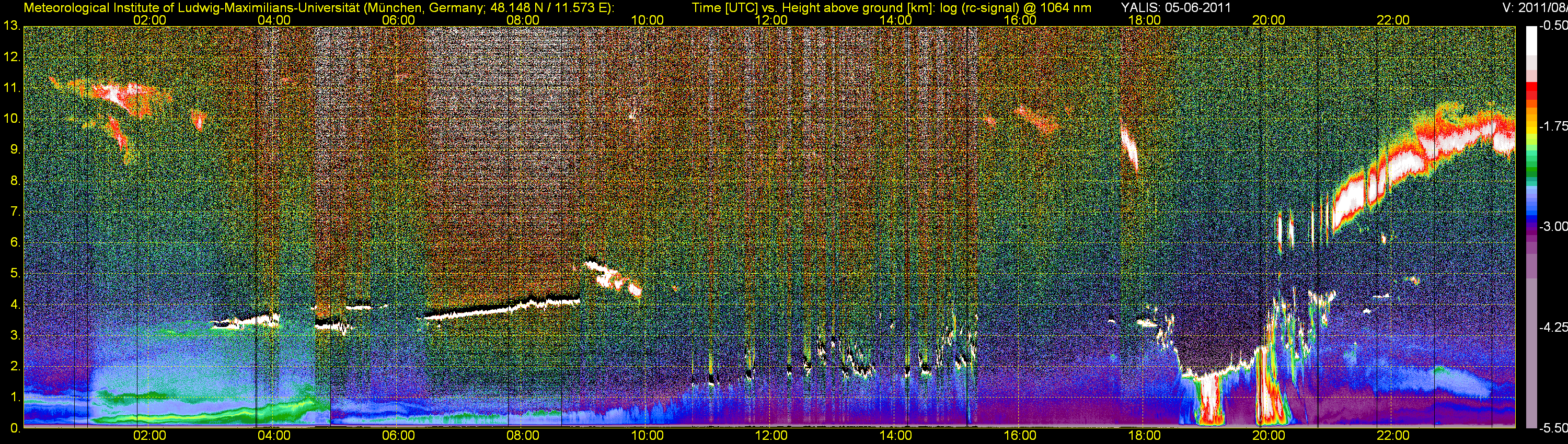Viewport: 1568px width, 444px height.
Task: Click the -3.00 color scale value
Action: (x=1553, y=226)
